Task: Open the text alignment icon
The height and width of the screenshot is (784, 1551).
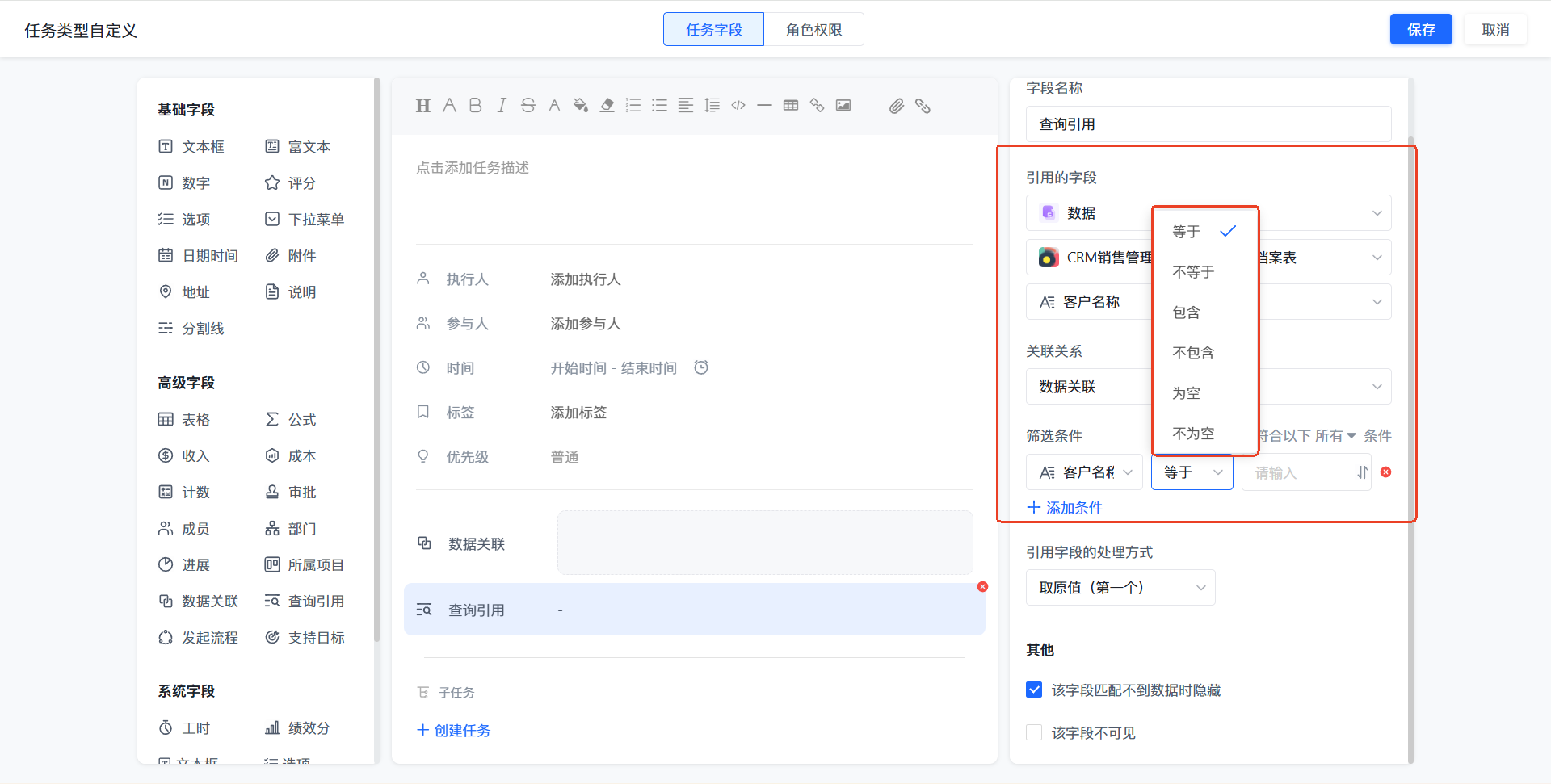Action: point(686,106)
